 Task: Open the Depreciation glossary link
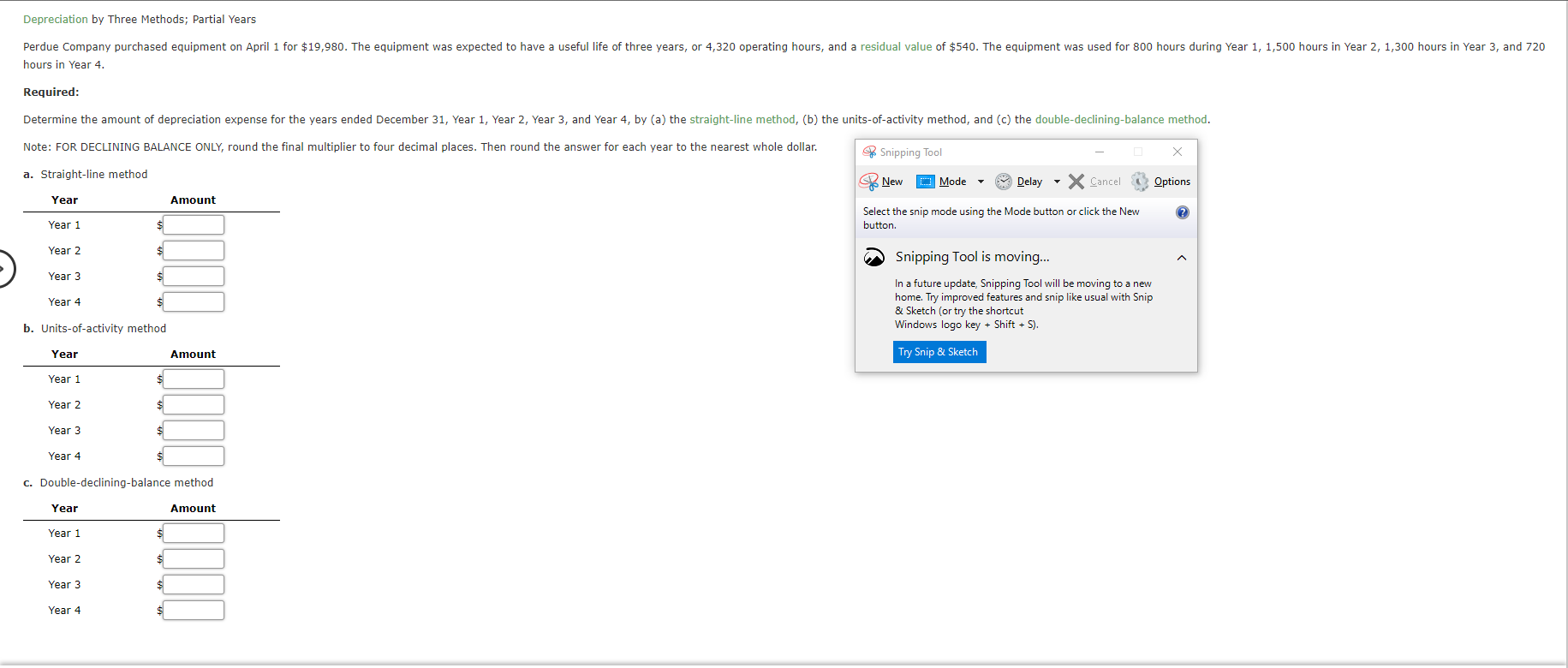click(56, 19)
